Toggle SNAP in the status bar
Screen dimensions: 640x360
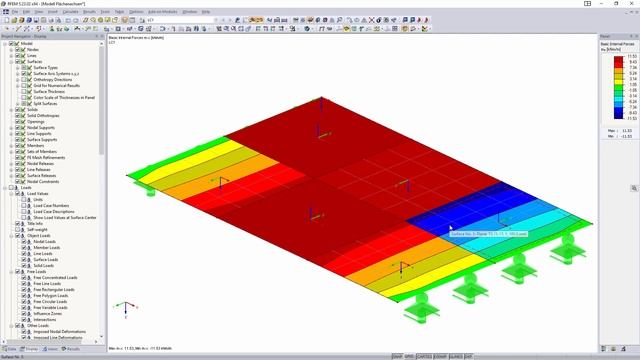pyautogui.click(x=397, y=357)
